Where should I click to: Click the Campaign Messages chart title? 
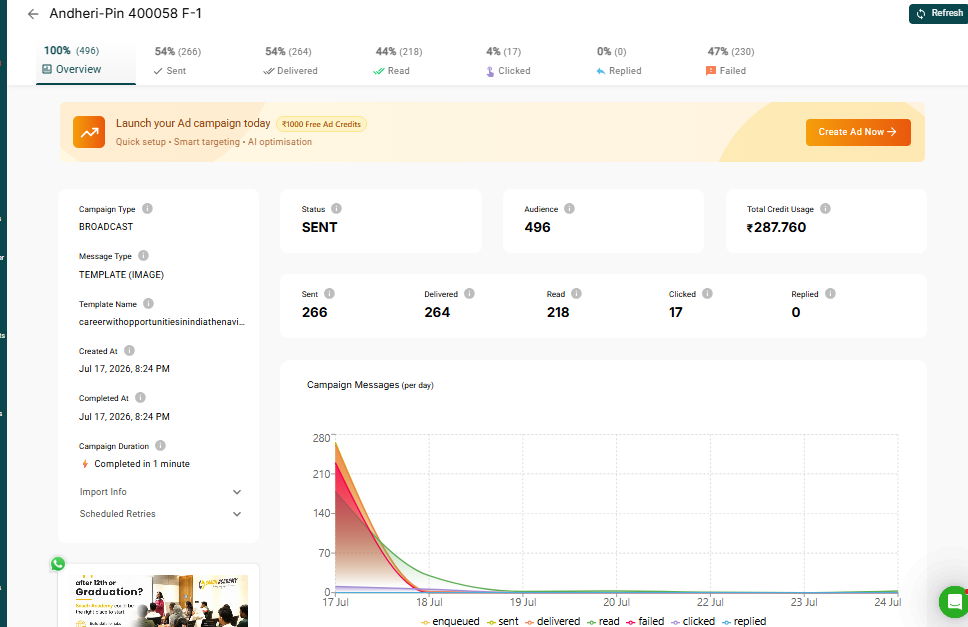[x=370, y=384]
